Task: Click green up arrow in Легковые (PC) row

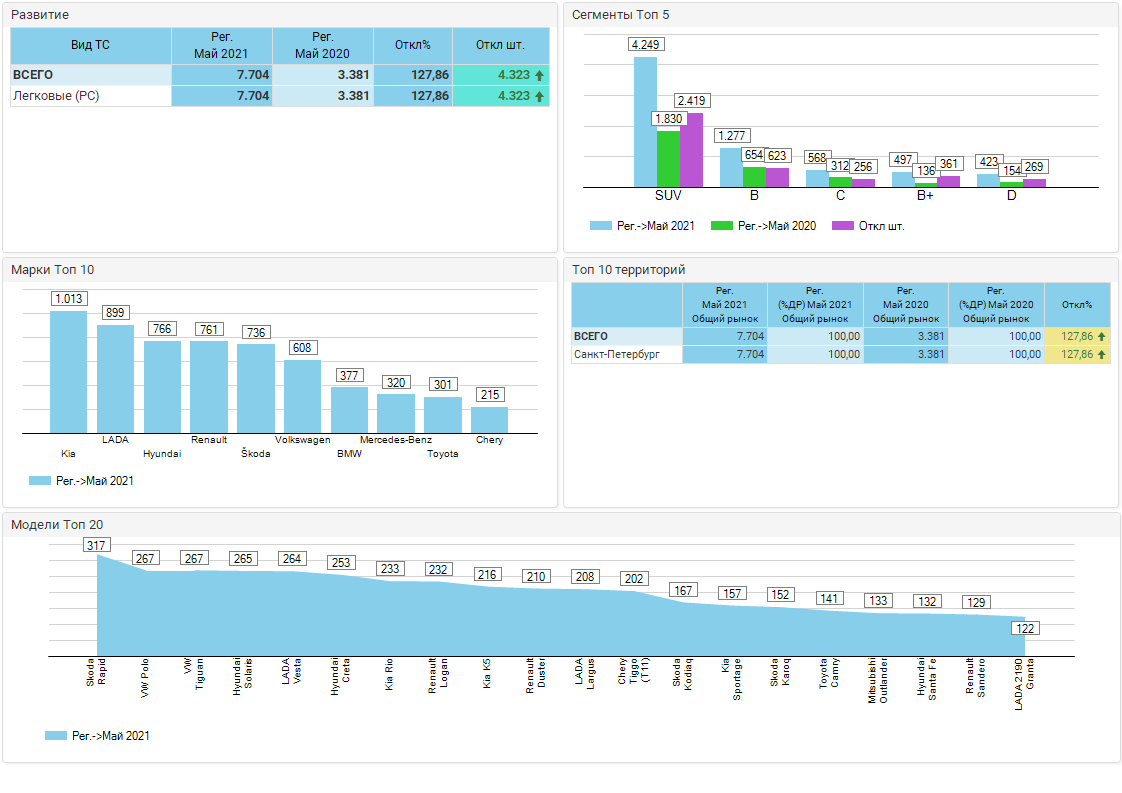Action: coord(540,96)
